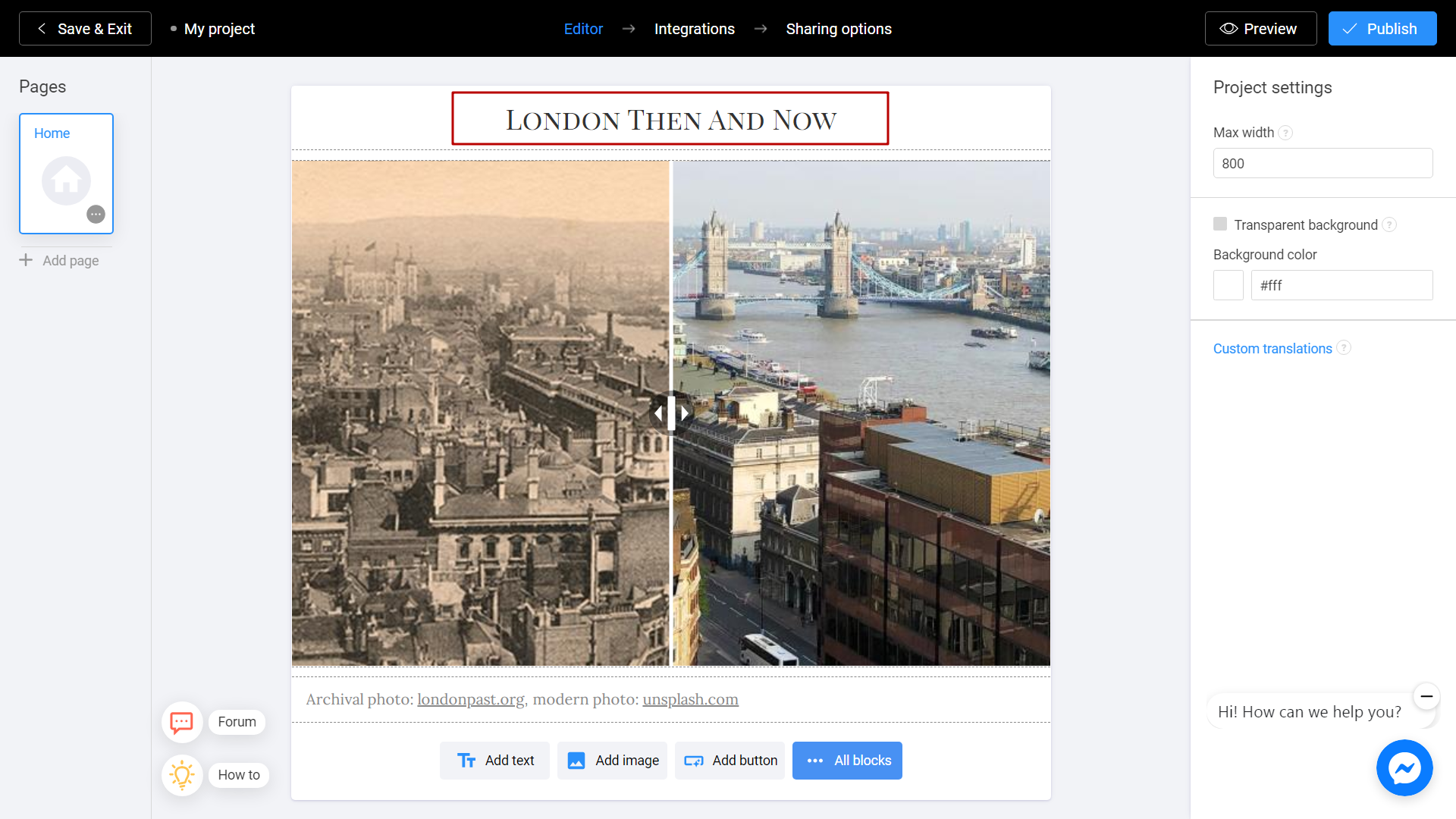
Task: Click the londonpast.org archival link
Action: coord(470,699)
